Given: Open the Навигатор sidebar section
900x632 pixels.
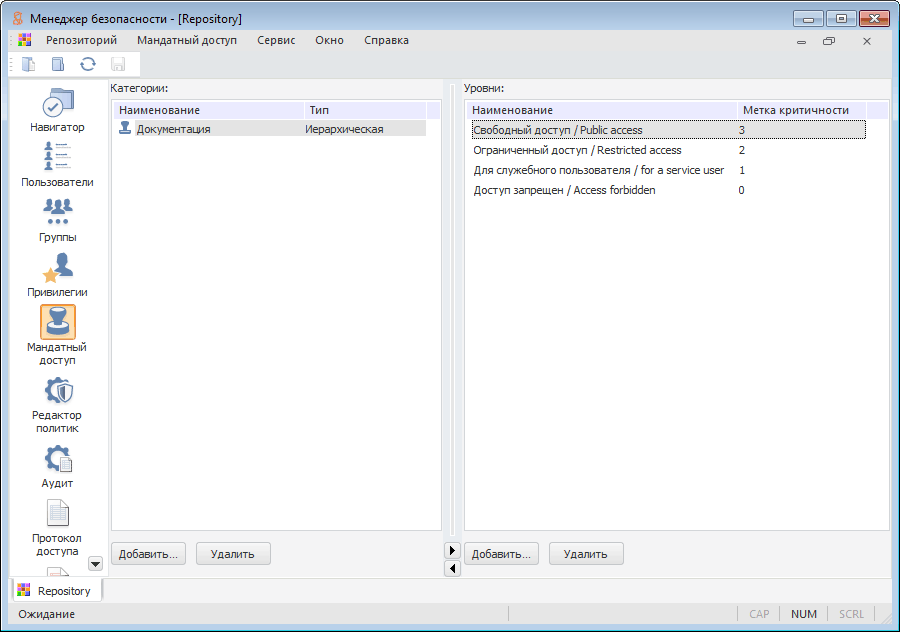Looking at the screenshot, I should [x=57, y=110].
